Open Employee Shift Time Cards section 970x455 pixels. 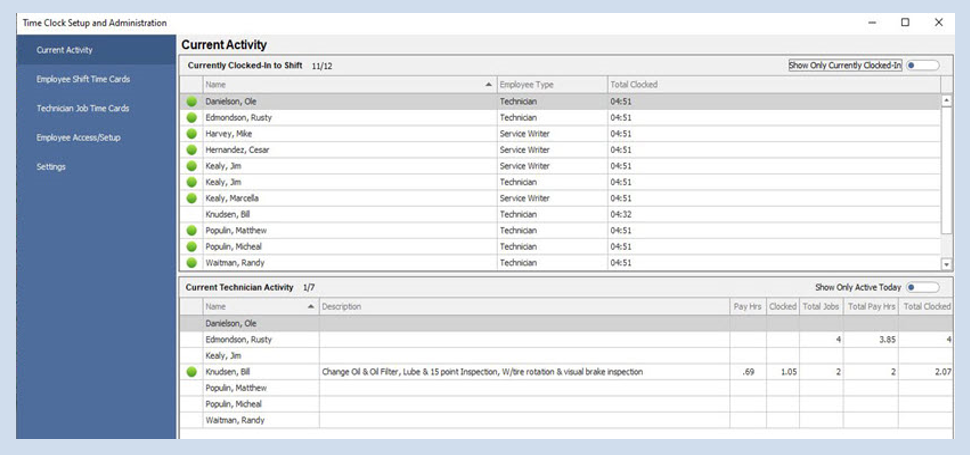click(x=83, y=79)
